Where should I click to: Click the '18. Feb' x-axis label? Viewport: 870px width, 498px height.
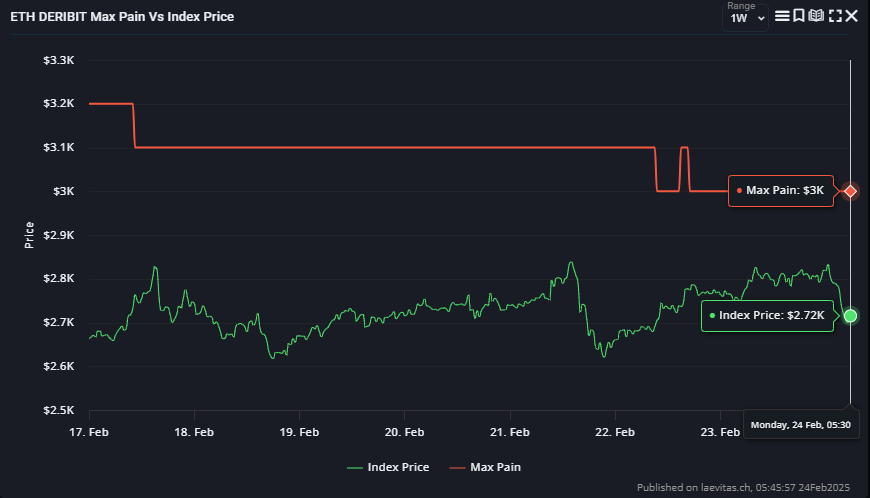(194, 433)
